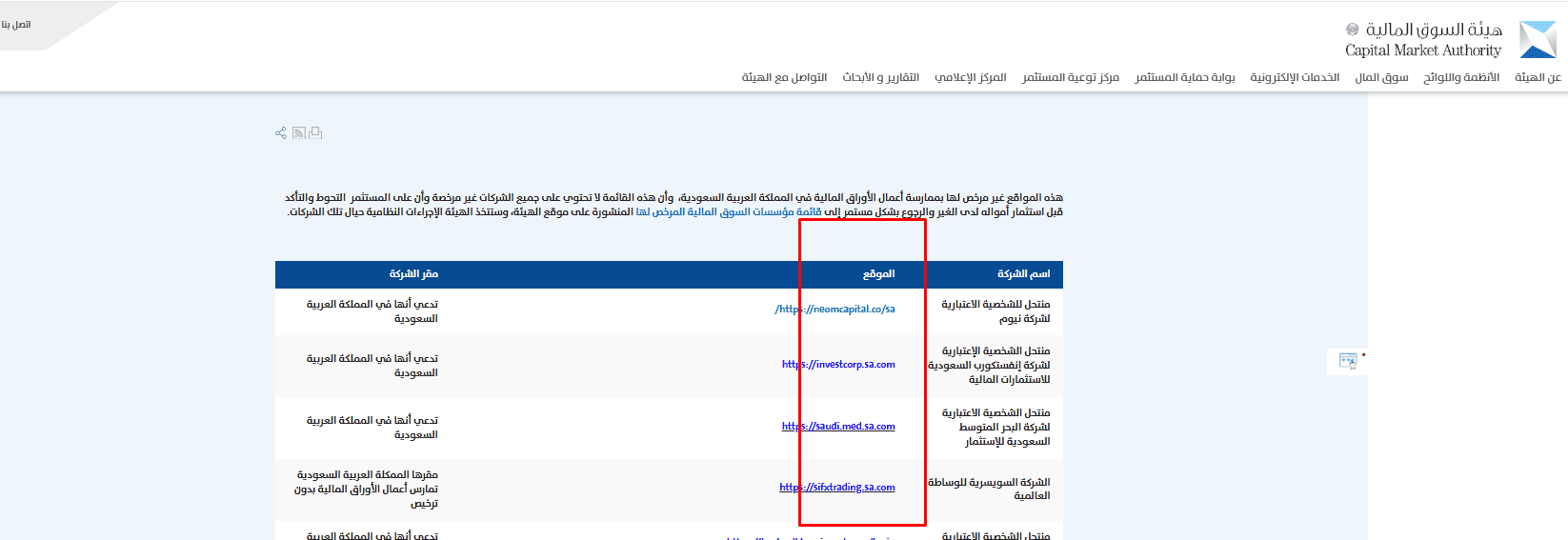Select the الشركة السويسرية للوساطة العالمية cell
Screen dimensions: 1568x540
click(989, 489)
